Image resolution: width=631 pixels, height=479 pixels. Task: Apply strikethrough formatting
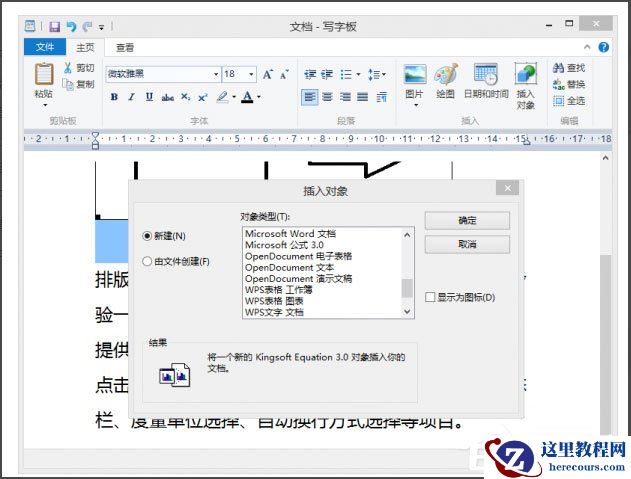point(167,97)
